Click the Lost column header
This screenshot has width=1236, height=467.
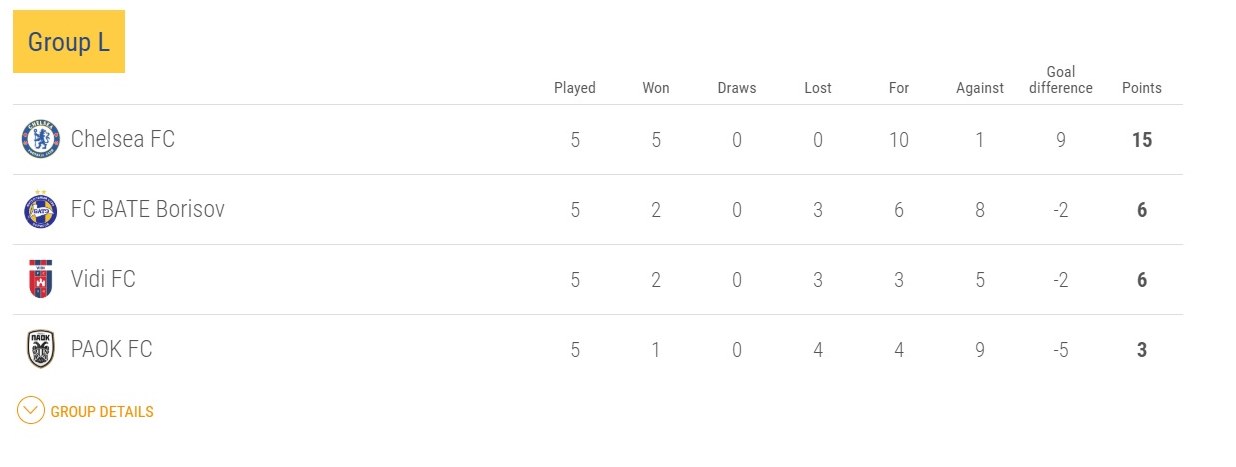(x=818, y=88)
